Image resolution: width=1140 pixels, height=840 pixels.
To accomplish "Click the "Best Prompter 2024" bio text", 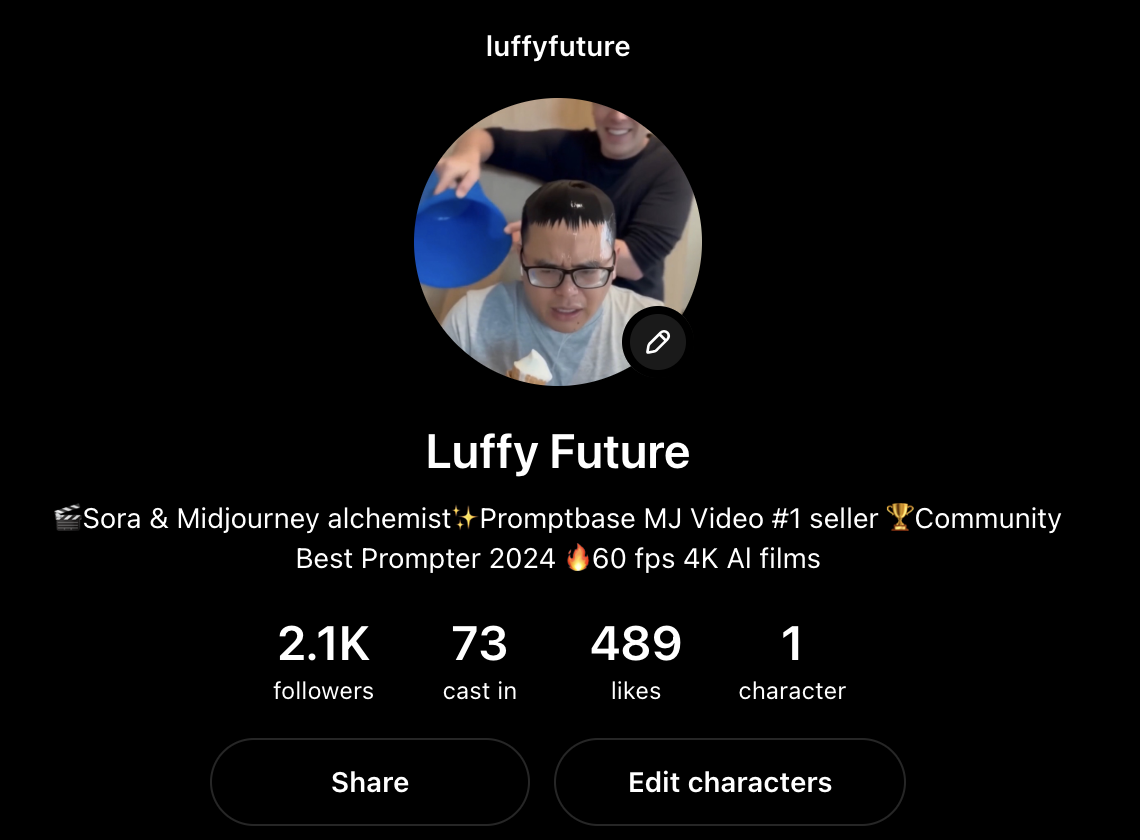I will tap(425, 559).
